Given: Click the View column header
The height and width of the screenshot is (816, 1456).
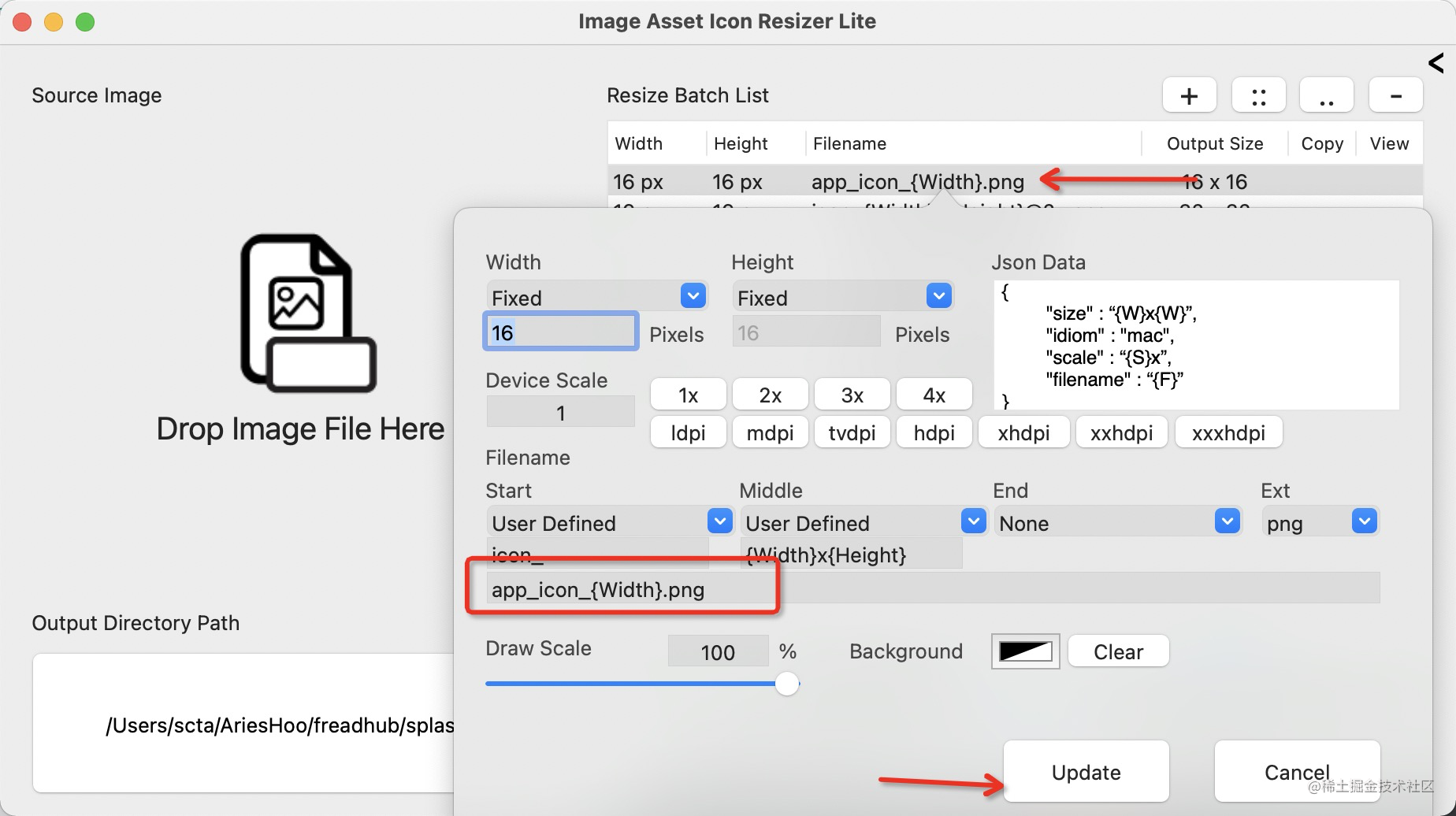Looking at the screenshot, I should click(x=1389, y=143).
